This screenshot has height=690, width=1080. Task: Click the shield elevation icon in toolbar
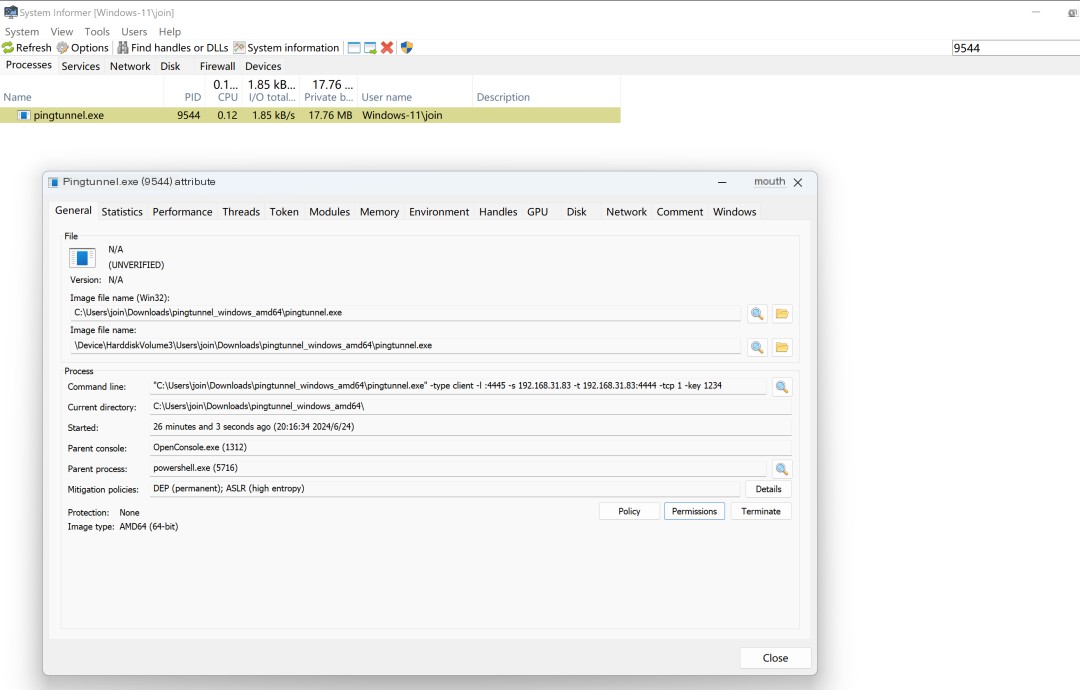(406, 48)
